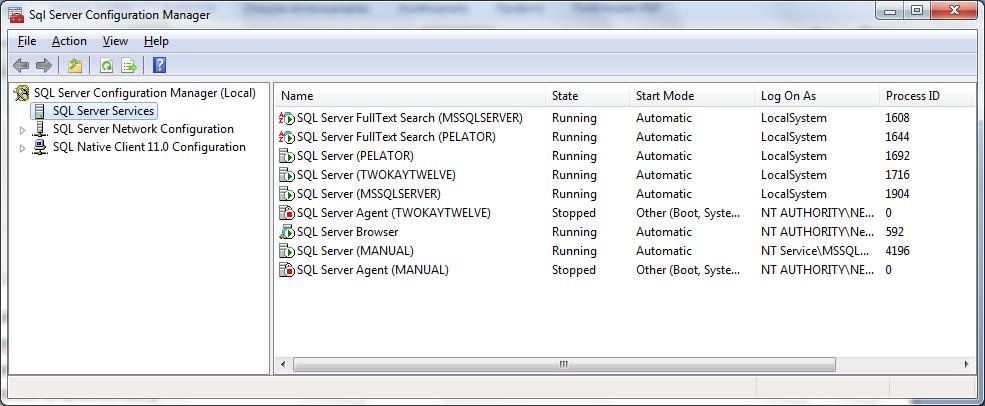985x406 pixels.
Task: Select SQL Server Services in the tree
Action: pos(103,111)
